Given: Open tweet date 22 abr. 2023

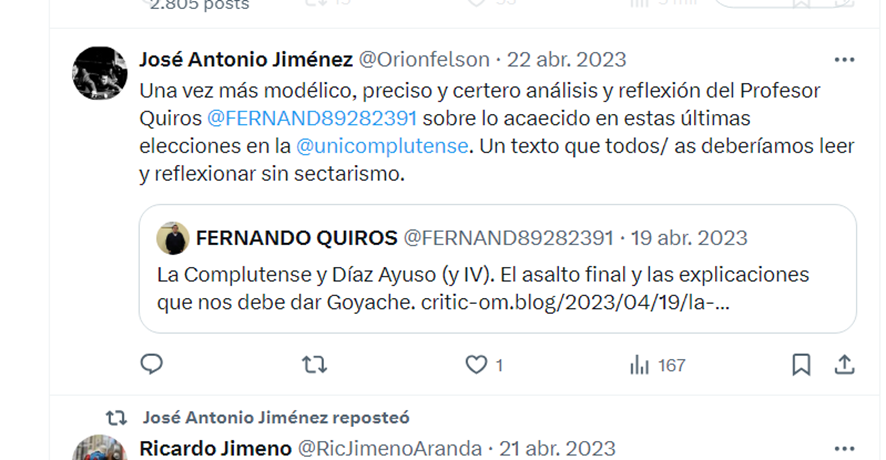Looking at the screenshot, I should 567,59.
